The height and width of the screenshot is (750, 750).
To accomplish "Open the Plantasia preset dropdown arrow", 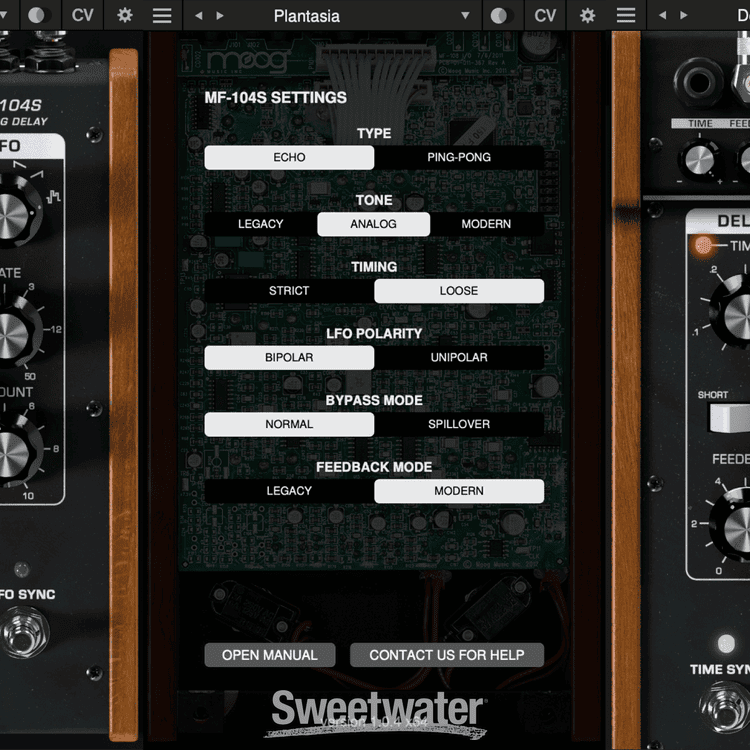I will [465, 16].
